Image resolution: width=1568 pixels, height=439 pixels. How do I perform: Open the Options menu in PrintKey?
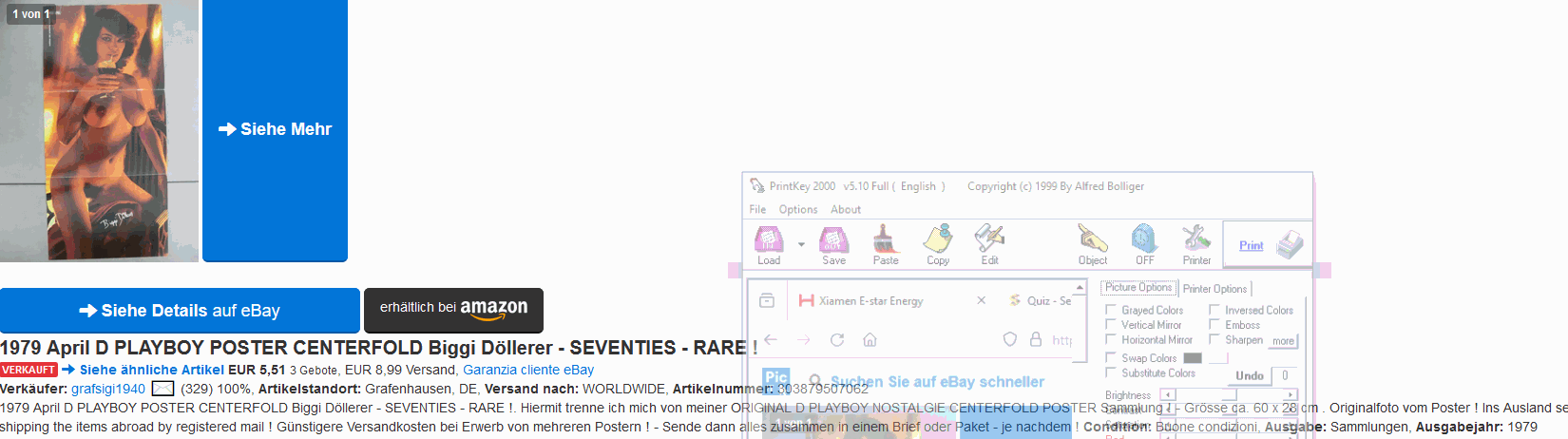pyautogui.click(x=797, y=210)
